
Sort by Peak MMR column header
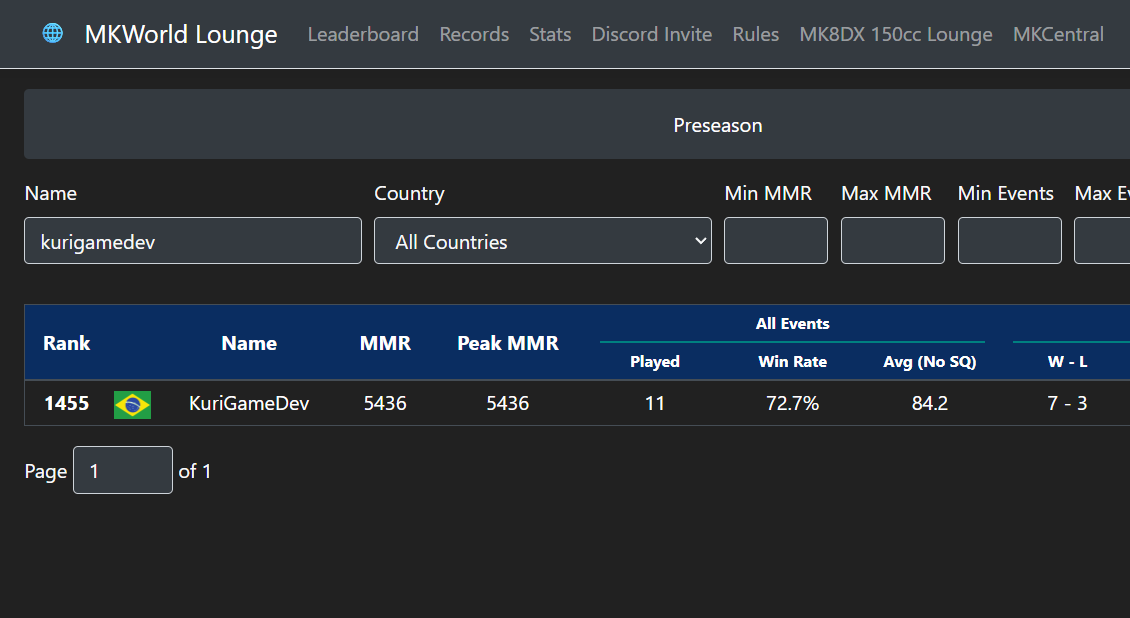tap(507, 343)
